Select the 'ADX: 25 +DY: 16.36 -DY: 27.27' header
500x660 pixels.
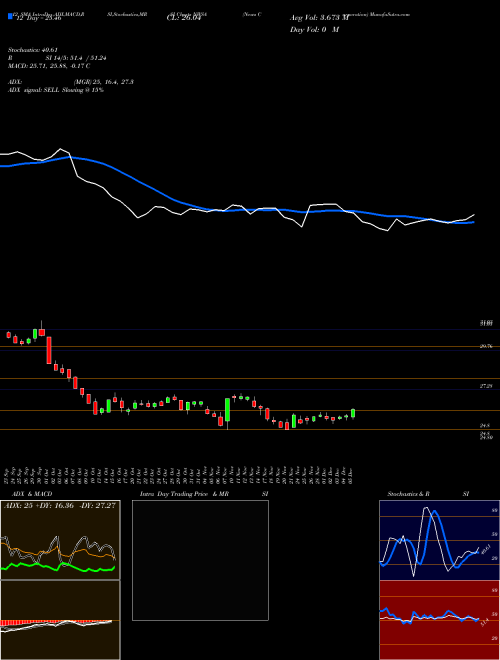[59, 506]
